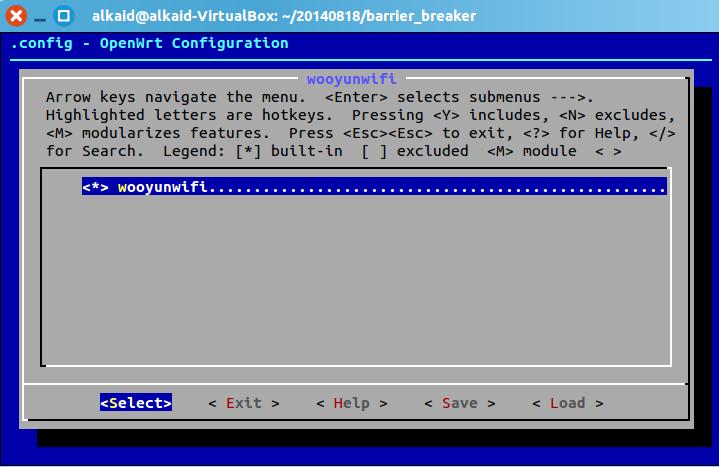The width and height of the screenshot is (719, 467).
Task: Select the wooyunwifi menu entry label
Action: (163, 187)
